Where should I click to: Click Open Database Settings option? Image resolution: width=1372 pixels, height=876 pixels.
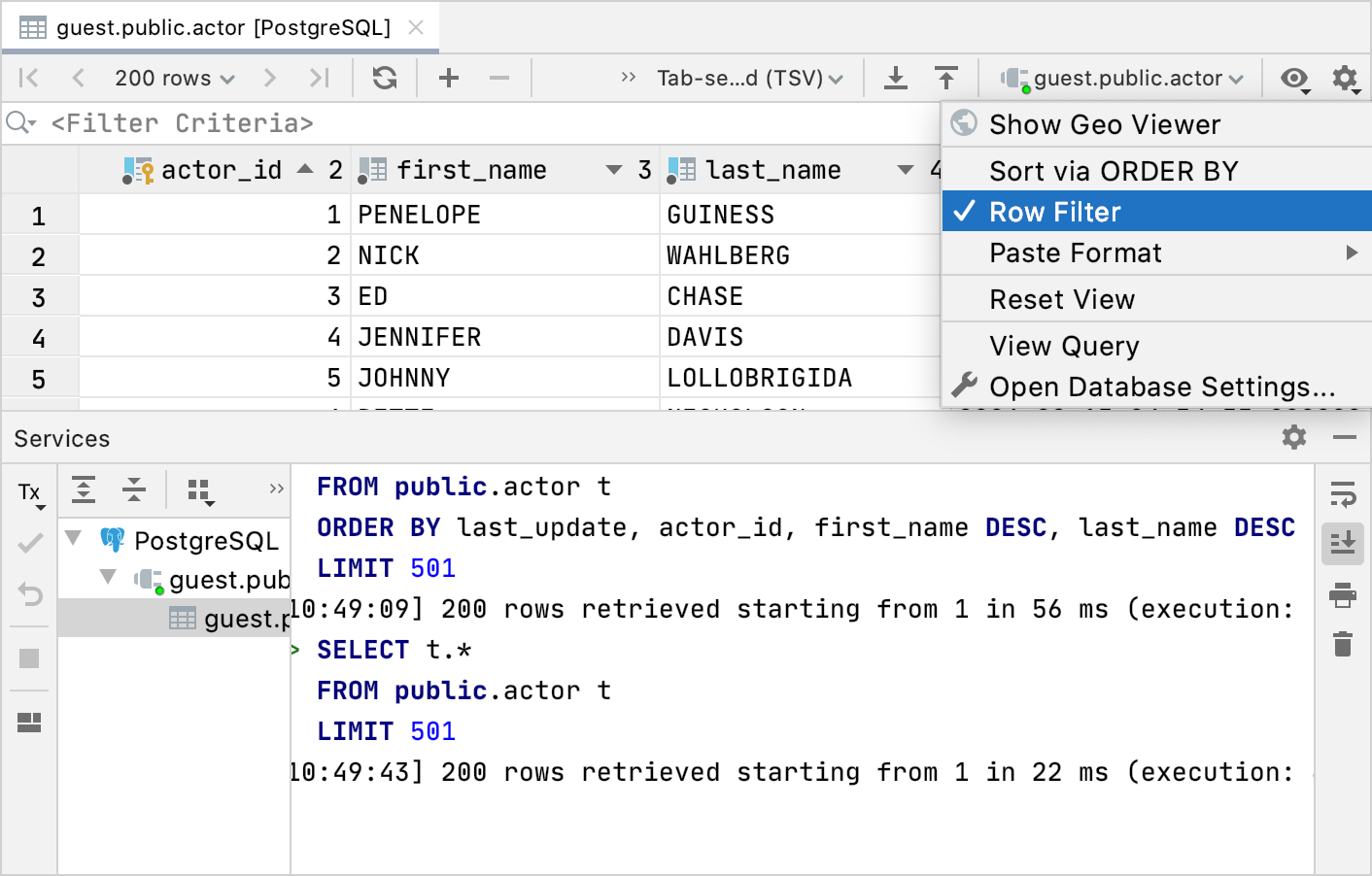click(x=1161, y=387)
